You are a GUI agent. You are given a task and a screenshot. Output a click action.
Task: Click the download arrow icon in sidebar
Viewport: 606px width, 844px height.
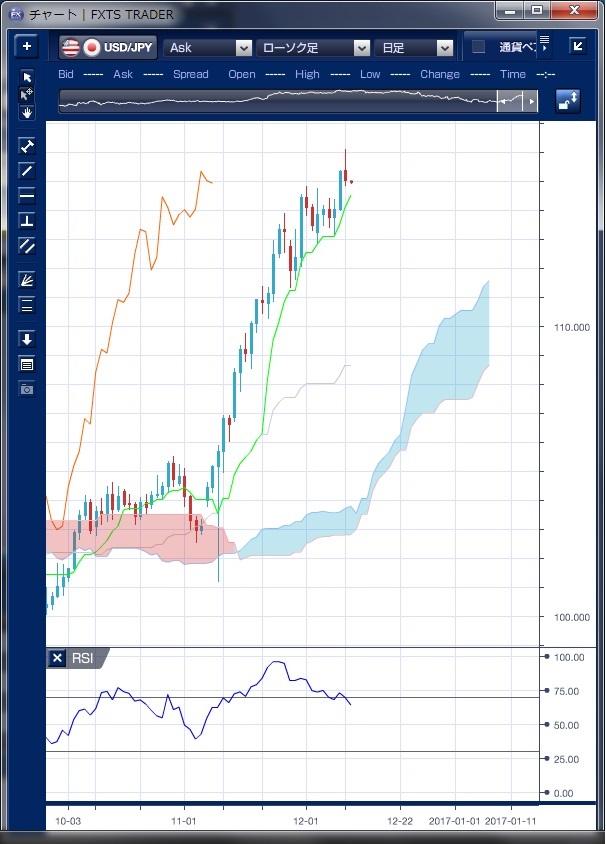tap(27, 339)
